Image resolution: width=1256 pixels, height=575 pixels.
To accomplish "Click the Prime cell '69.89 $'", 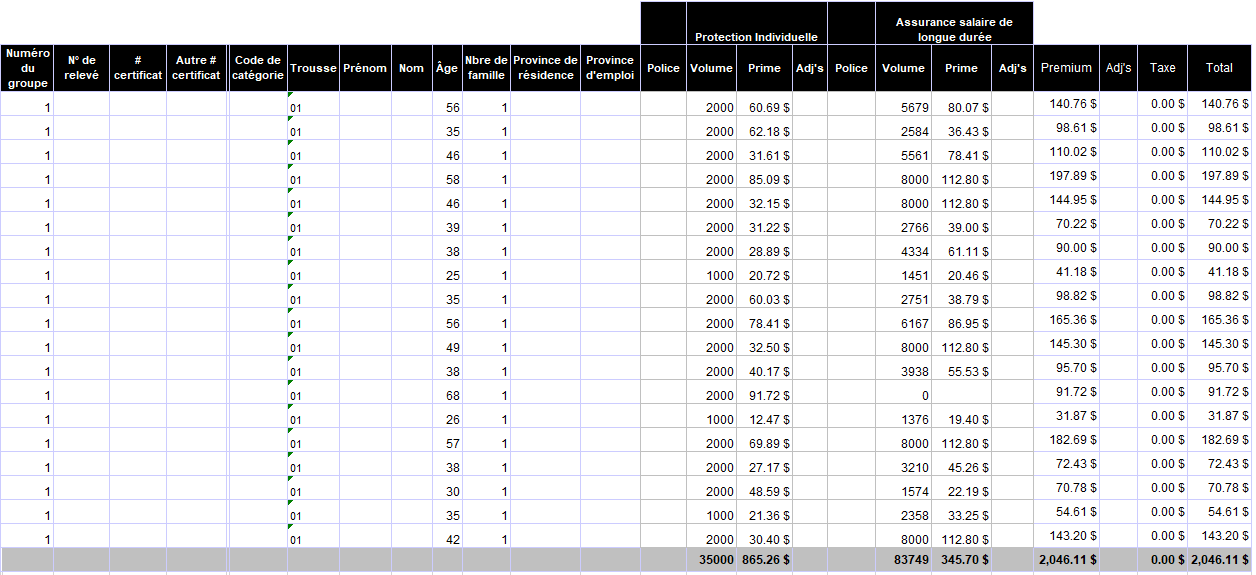I will (x=766, y=440).
